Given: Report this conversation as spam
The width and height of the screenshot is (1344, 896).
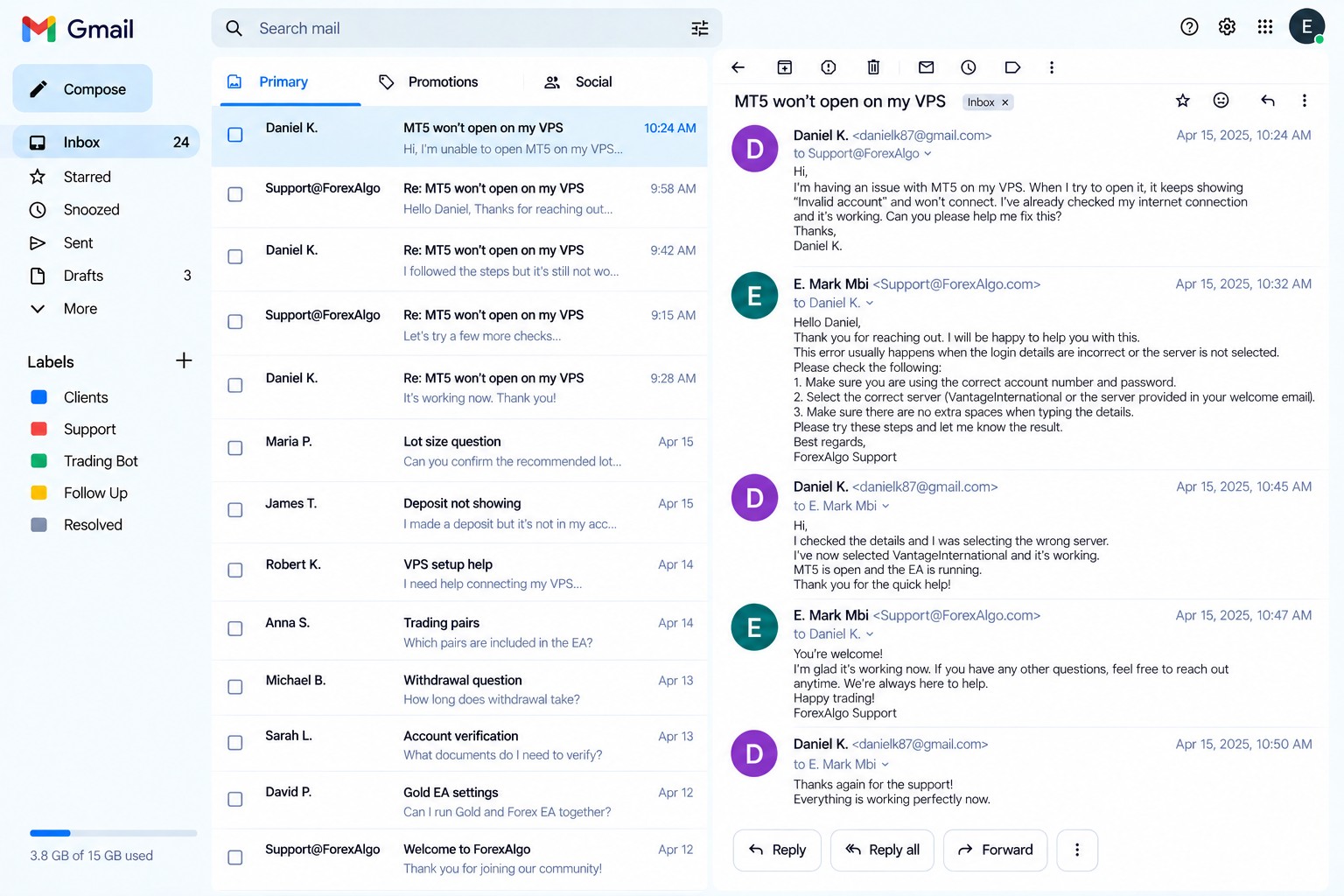Looking at the screenshot, I should (829, 67).
